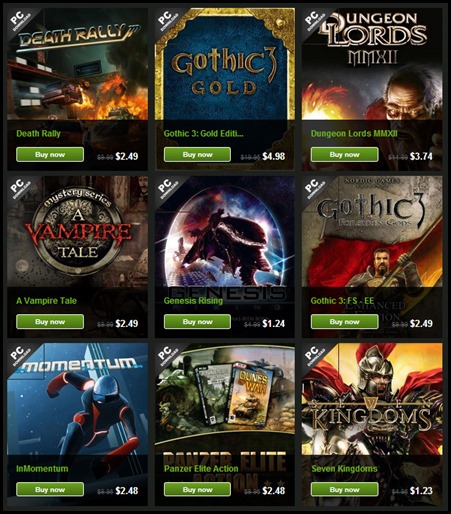
Task: Open the Seven Kingdoms title link
Action: [x=344, y=469]
